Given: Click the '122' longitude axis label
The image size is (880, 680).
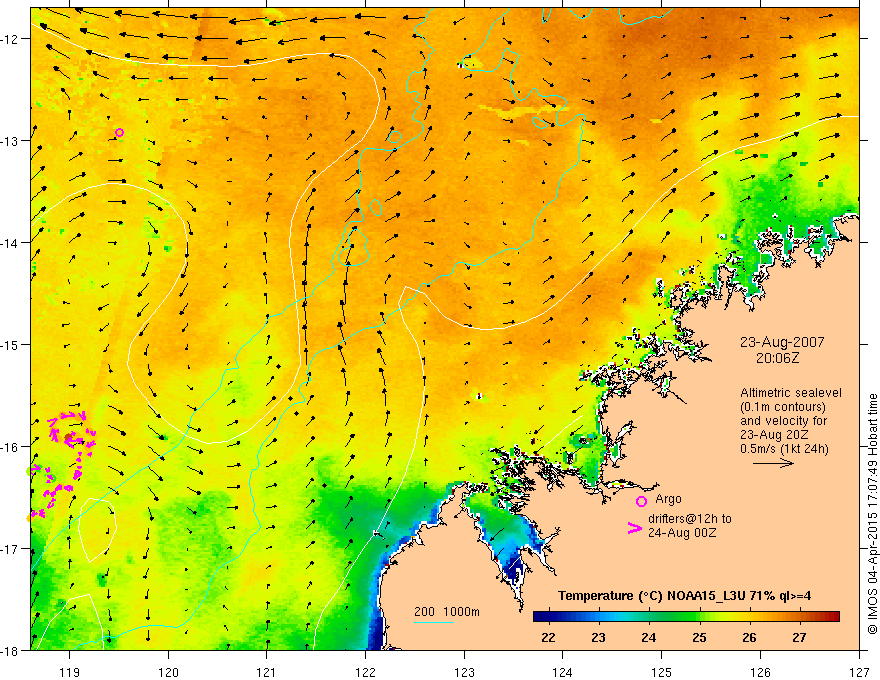Looking at the screenshot, I should pyautogui.click(x=365, y=672).
